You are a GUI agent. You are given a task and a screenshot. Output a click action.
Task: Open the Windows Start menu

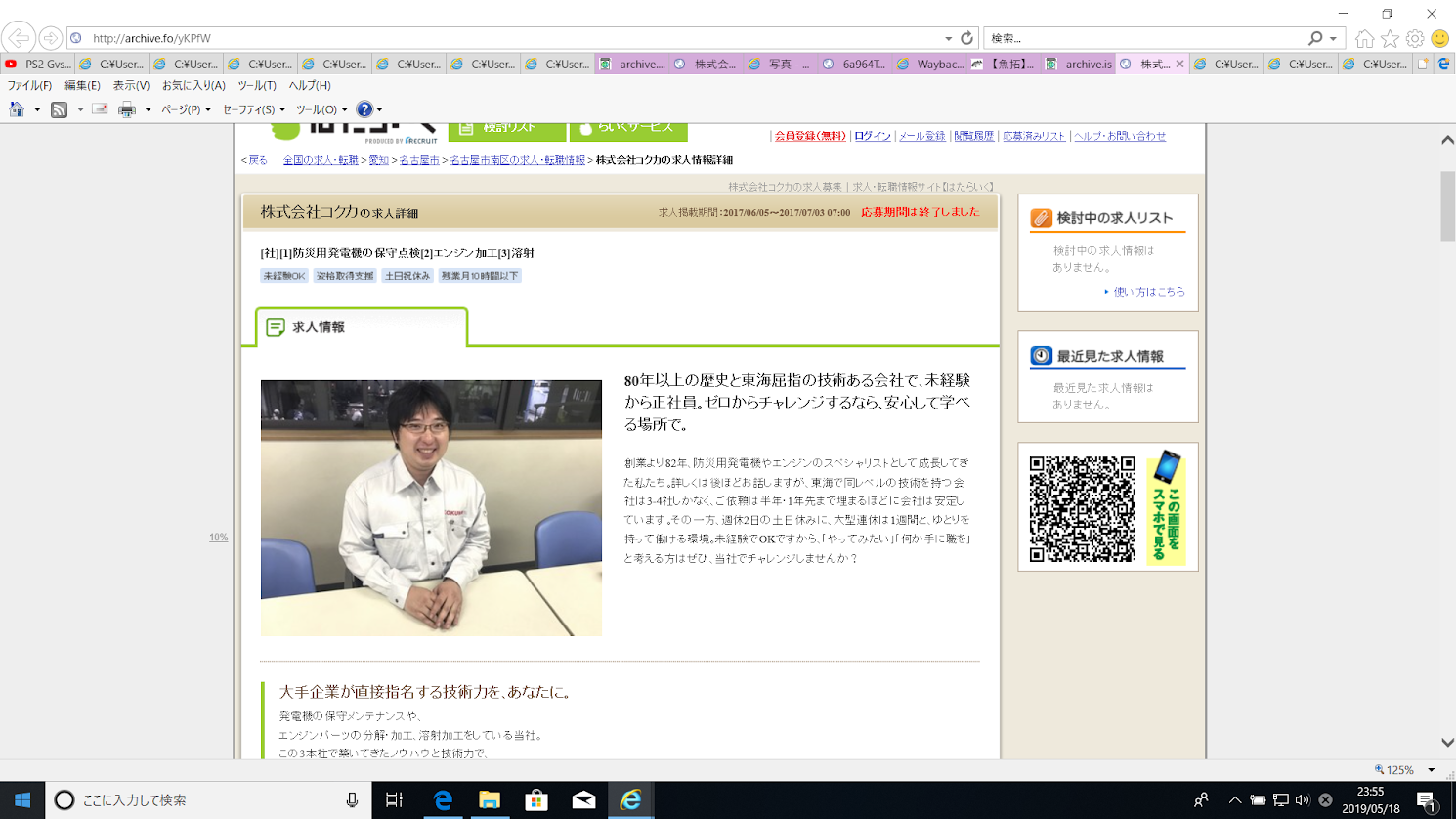(x=22, y=800)
